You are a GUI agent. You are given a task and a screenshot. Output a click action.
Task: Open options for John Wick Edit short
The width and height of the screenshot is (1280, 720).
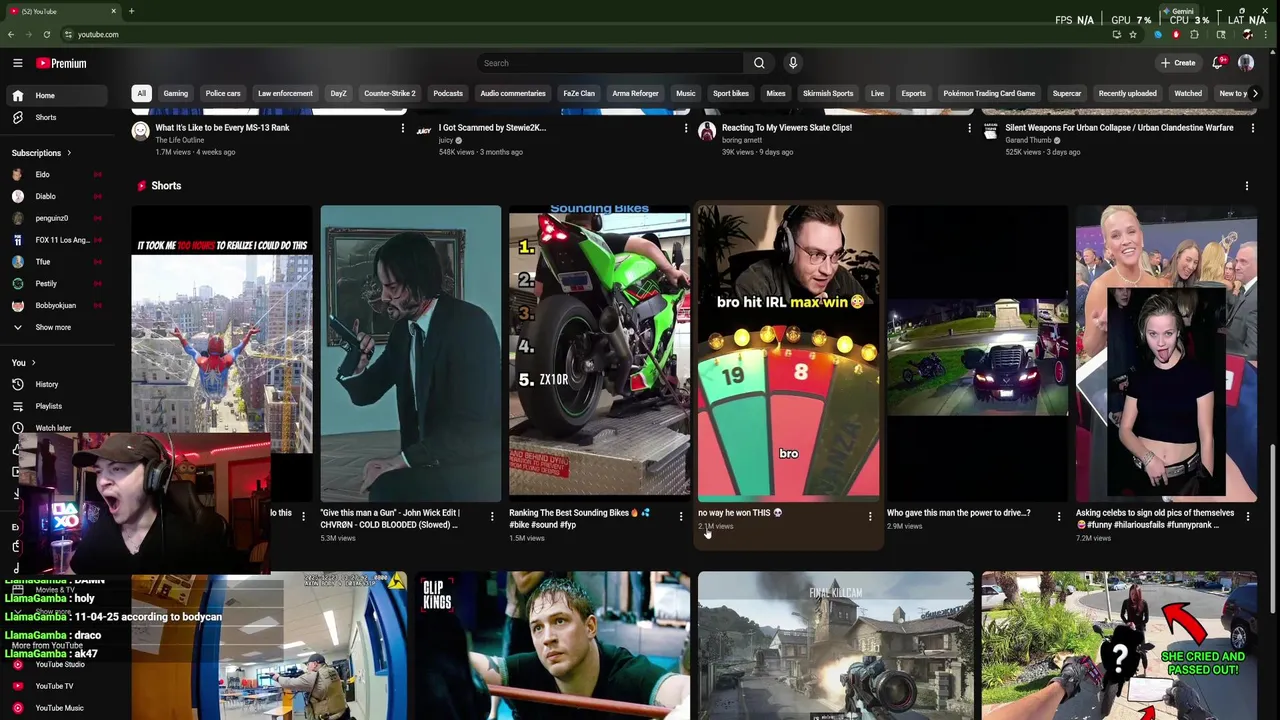(x=492, y=517)
